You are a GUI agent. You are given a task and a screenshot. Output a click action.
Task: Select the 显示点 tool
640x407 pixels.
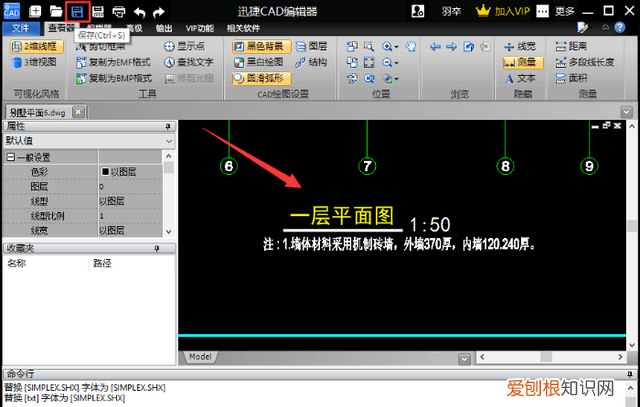[x=184, y=46]
